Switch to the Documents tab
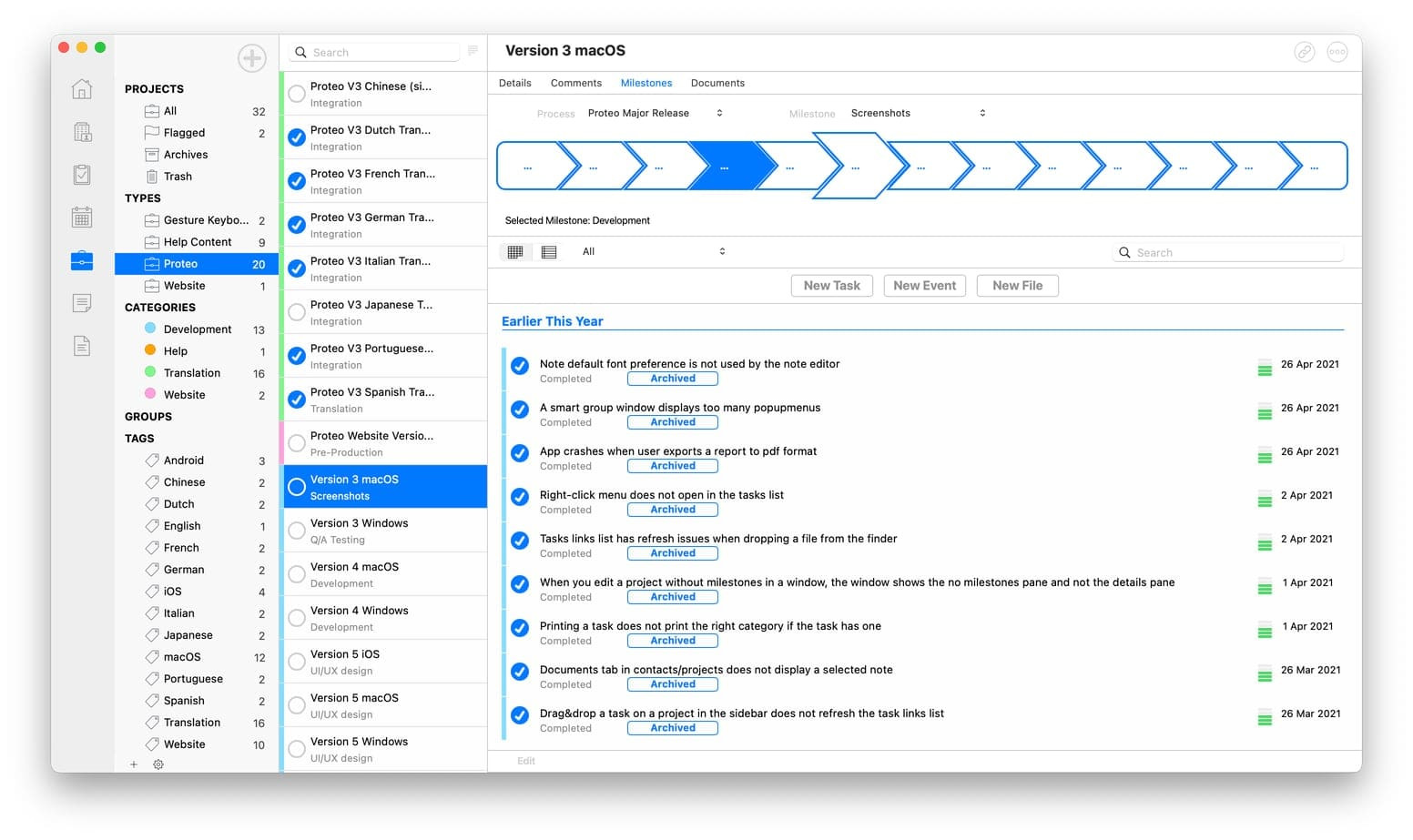This screenshot has width=1413, height=840. coord(717,83)
